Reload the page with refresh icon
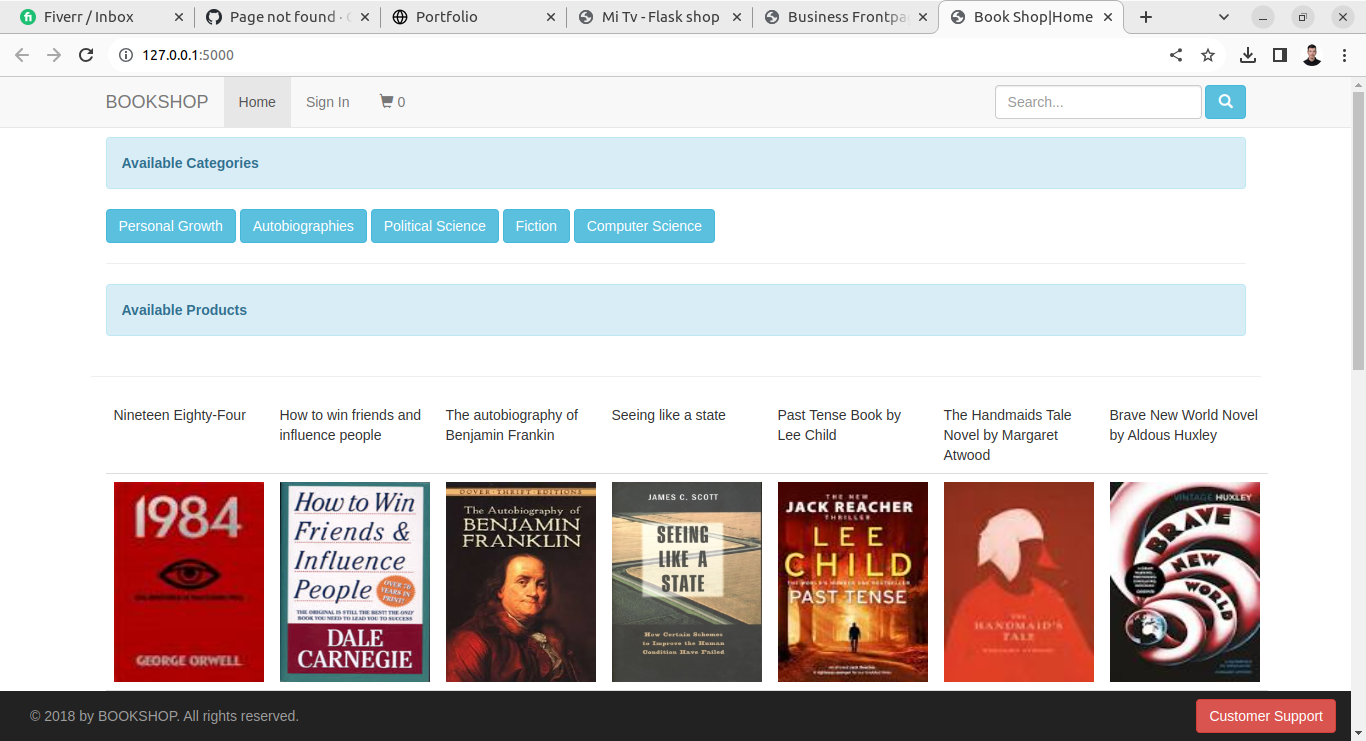The height and width of the screenshot is (741, 1366). (x=86, y=55)
